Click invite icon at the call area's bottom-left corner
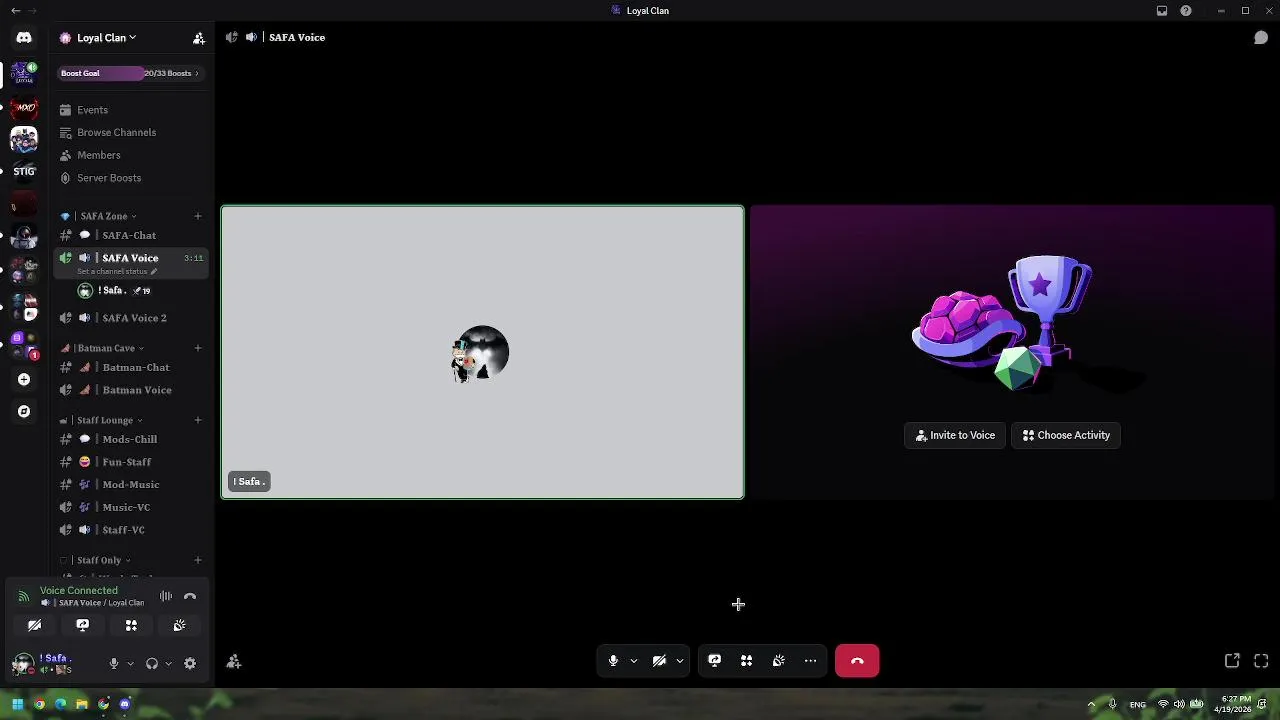Image resolution: width=1280 pixels, height=720 pixels. coord(234,661)
